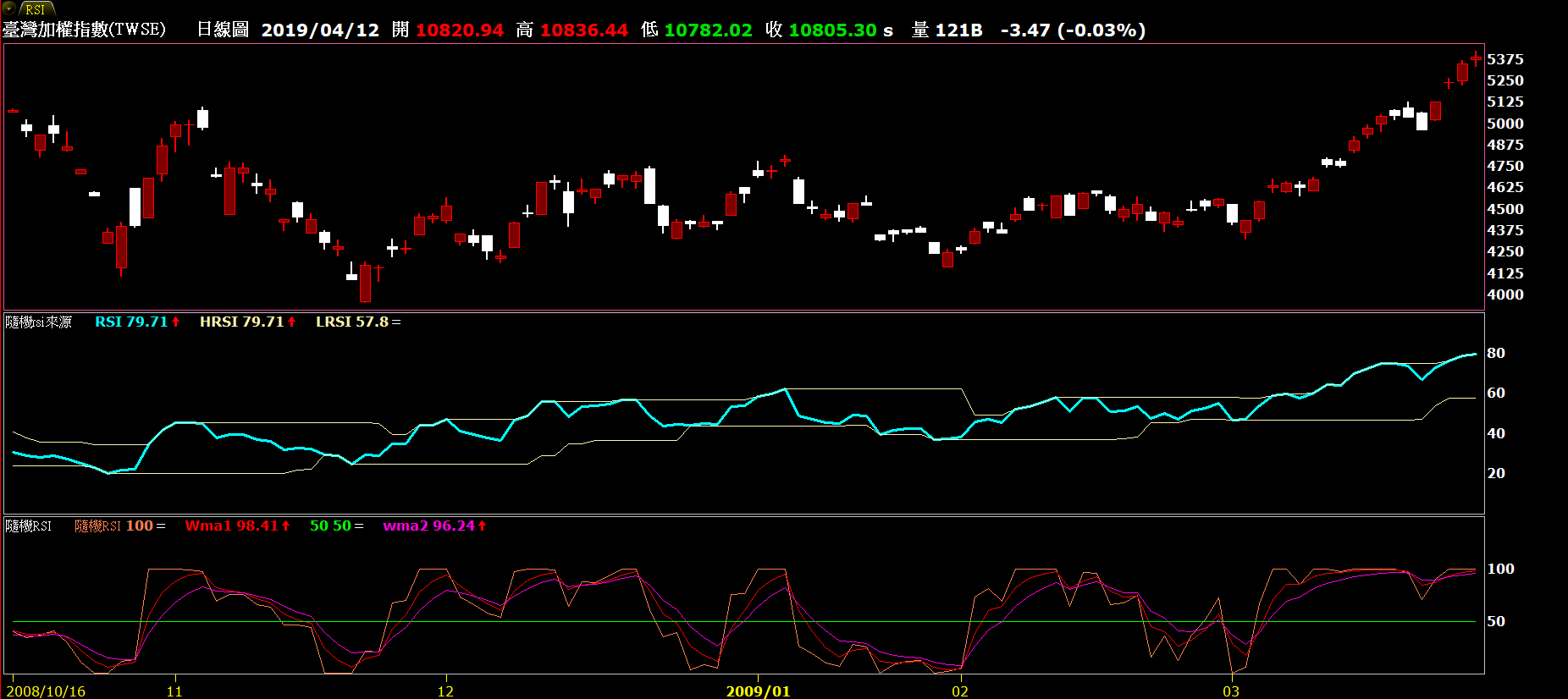Click the 2019/04/12 date in header
The width and height of the screenshot is (1568, 699).
click(x=320, y=30)
